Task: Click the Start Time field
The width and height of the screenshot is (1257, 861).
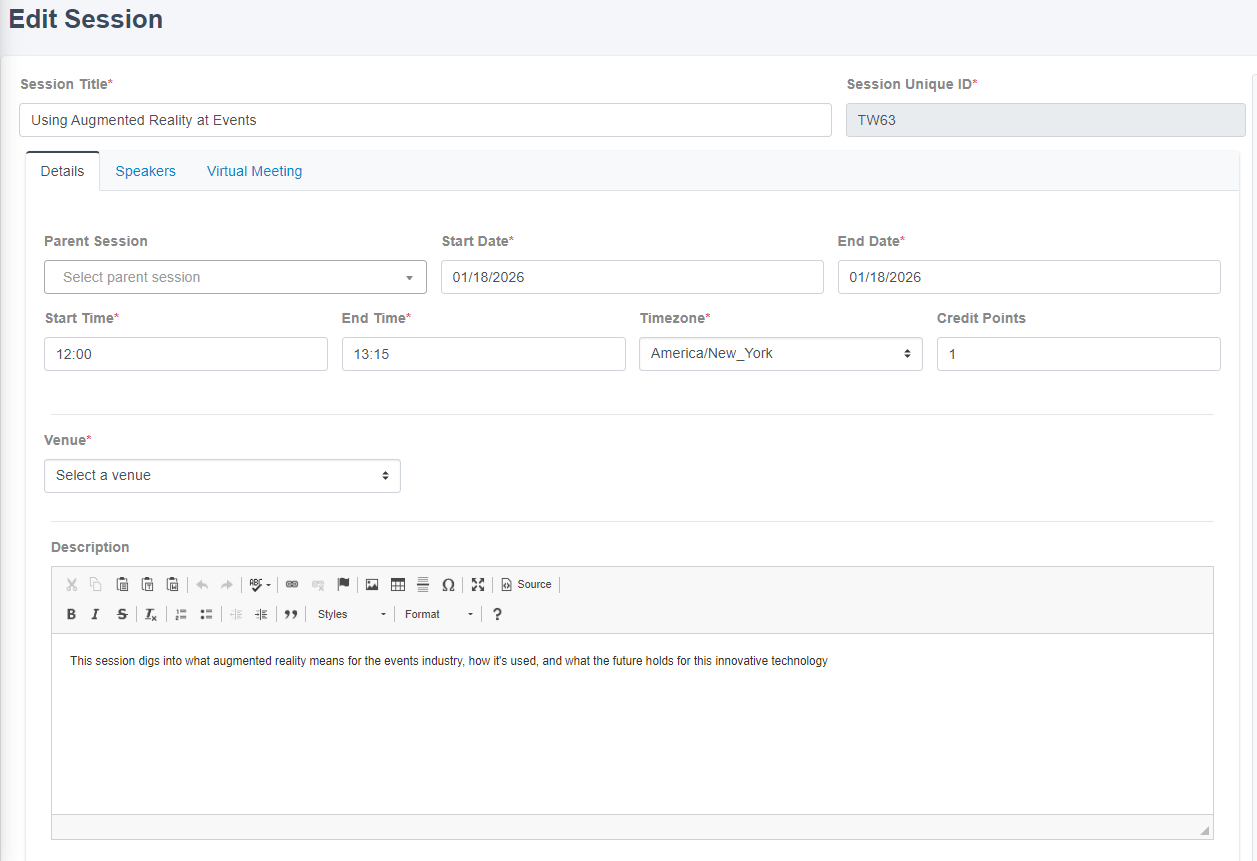Action: pos(186,354)
